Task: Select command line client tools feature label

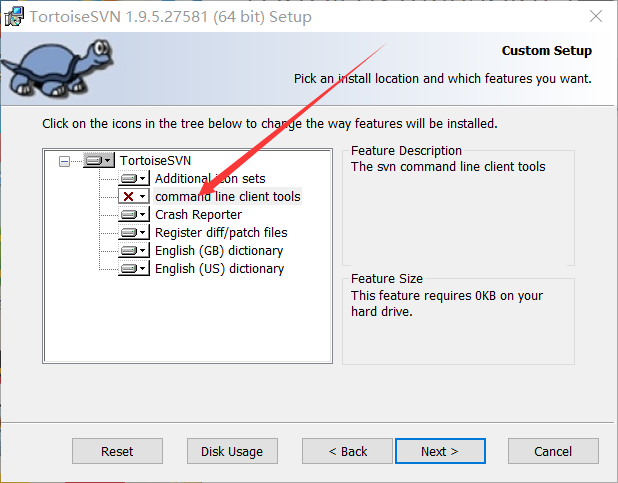Action: pos(227,196)
